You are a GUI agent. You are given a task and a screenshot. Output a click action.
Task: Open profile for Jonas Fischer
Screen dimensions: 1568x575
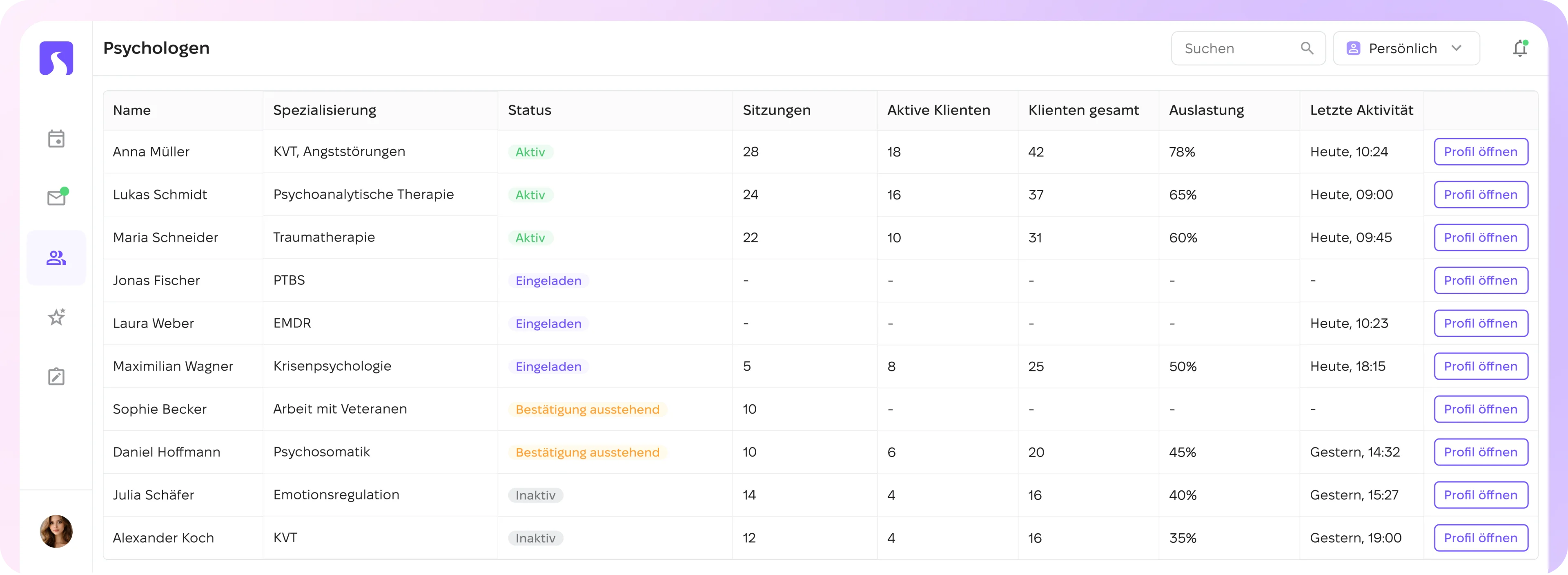[1480, 281]
